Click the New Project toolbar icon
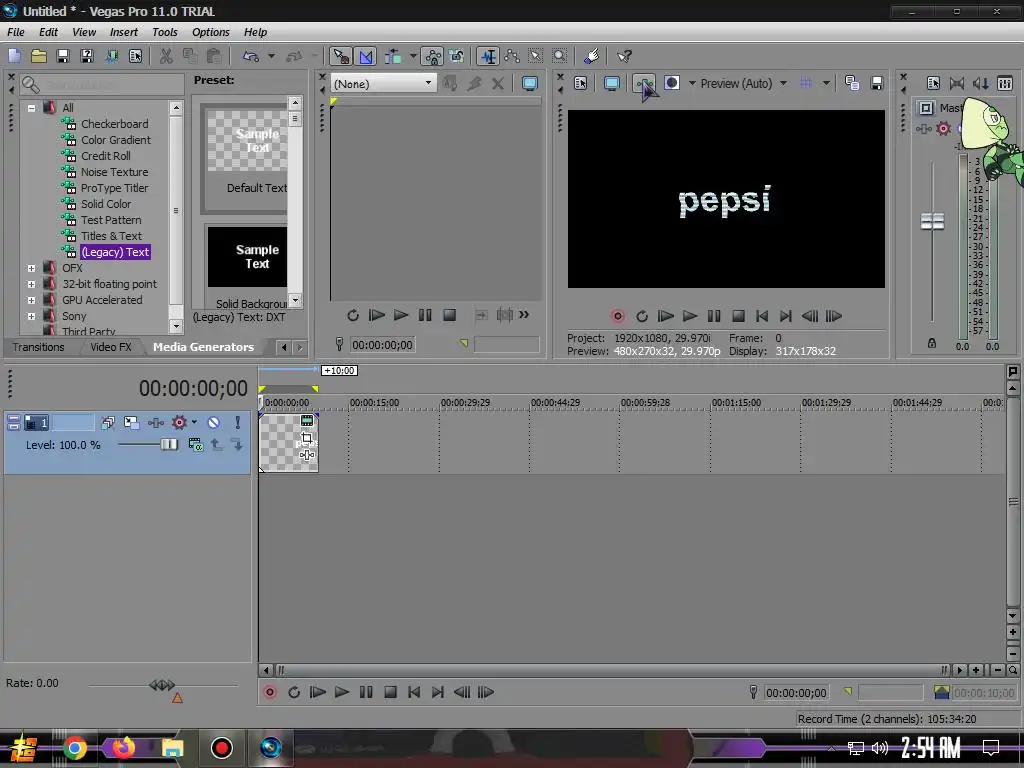This screenshot has width=1024, height=768. coord(14,56)
